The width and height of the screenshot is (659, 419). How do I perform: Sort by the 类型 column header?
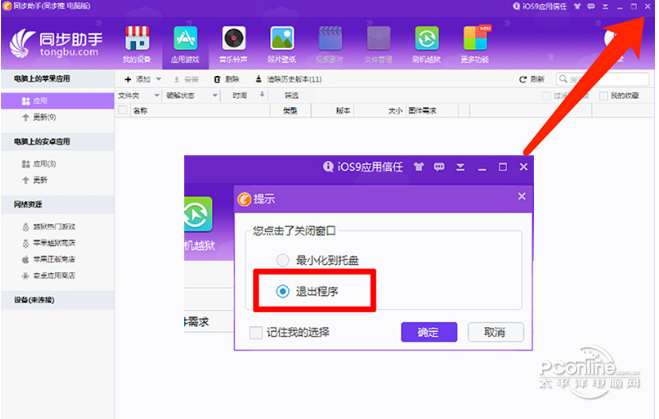pyautogui.click(x=290, y=111)
